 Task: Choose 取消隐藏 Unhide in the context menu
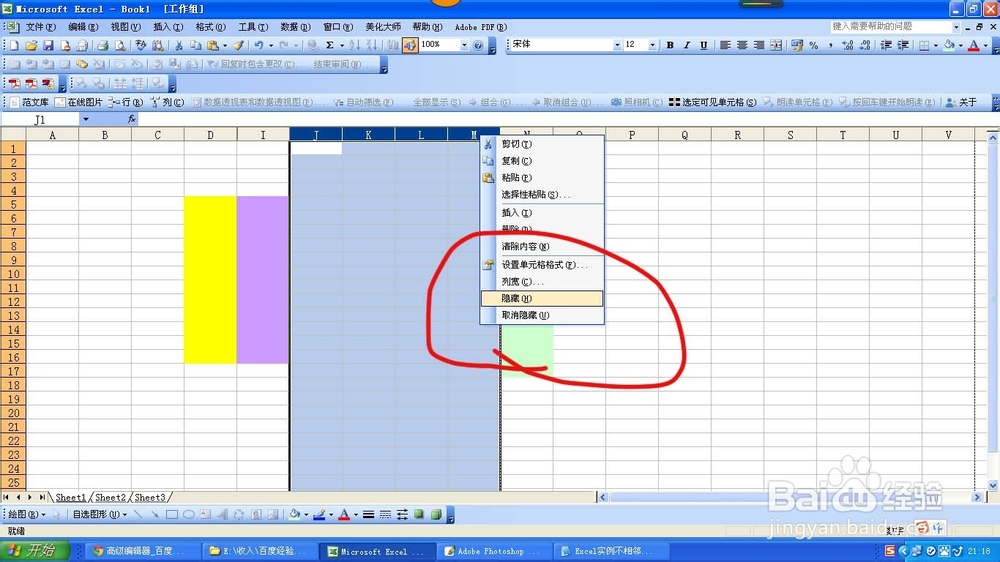point(541,315)
